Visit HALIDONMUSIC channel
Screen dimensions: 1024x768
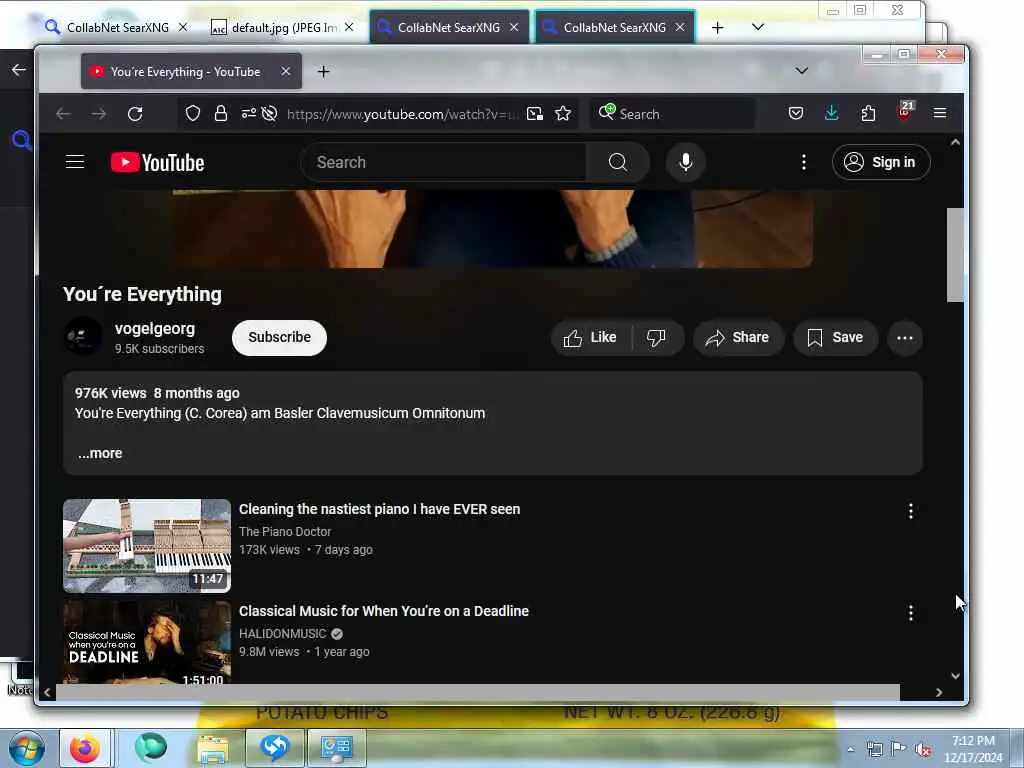[283, 633]
